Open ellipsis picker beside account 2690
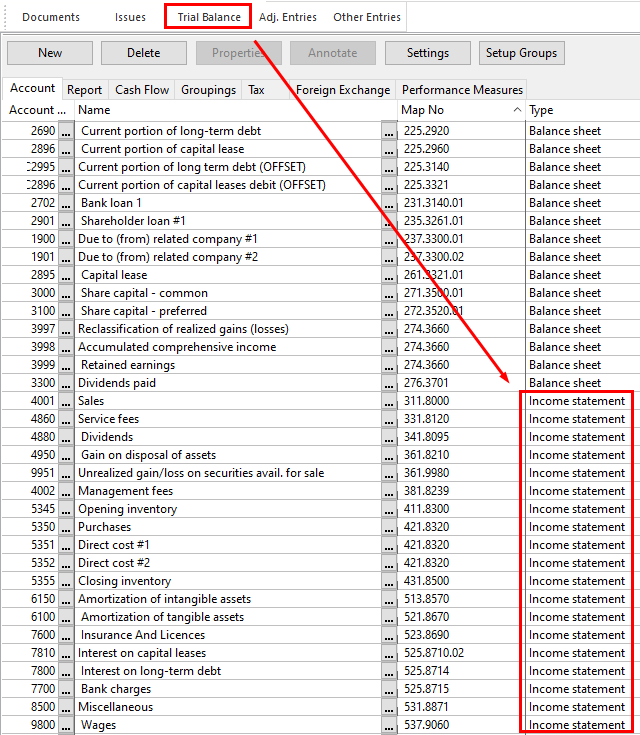 [66, 131]
